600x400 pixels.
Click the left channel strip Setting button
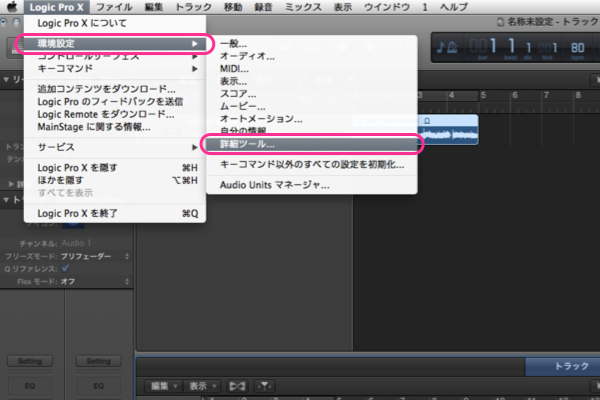[30, 361]
